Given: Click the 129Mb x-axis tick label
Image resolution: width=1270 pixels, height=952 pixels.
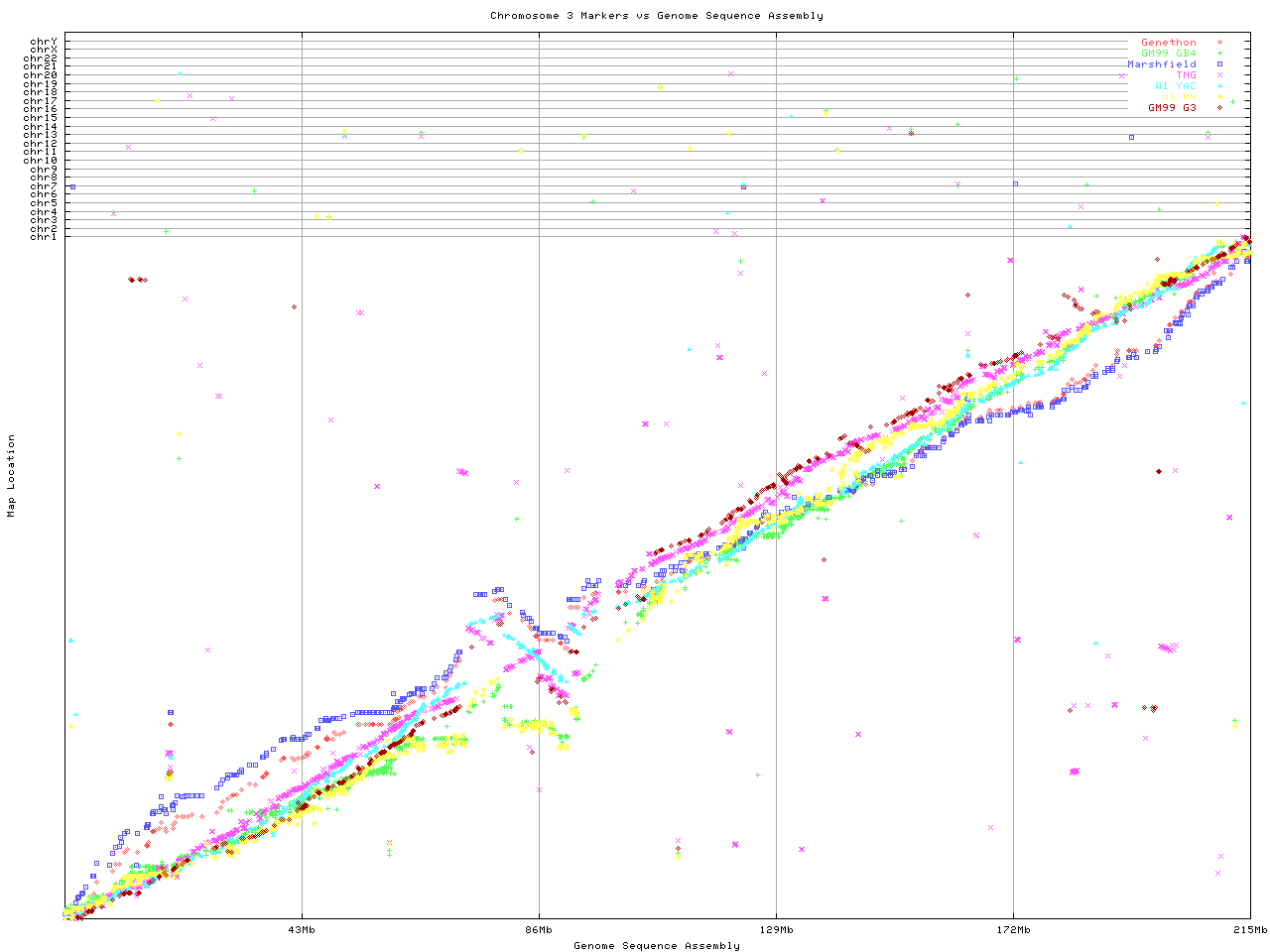Looking at the screenshot, I should [776, 930].
